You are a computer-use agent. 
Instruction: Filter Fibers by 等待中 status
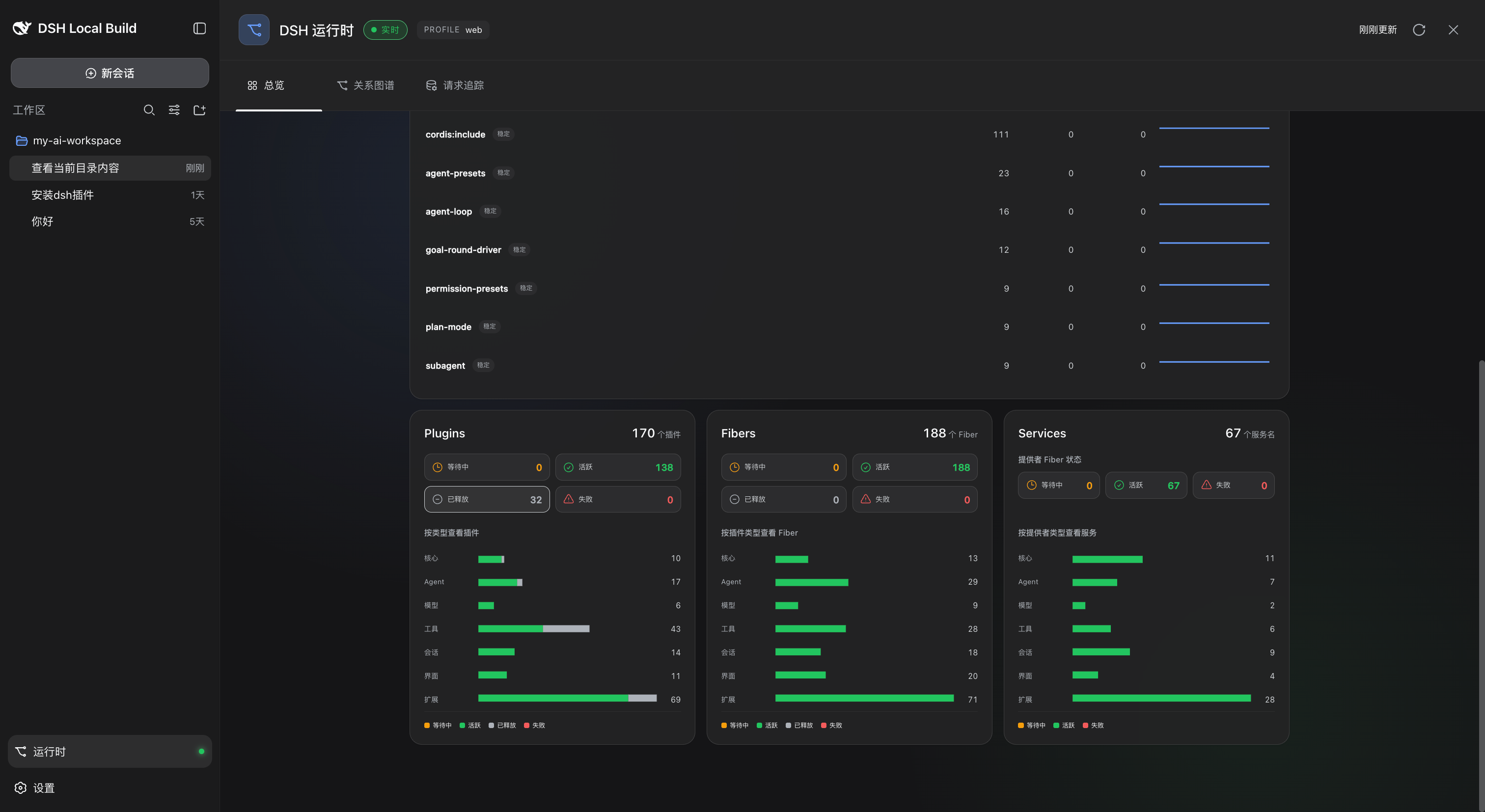pyautogui.click(x=783, y=467)
